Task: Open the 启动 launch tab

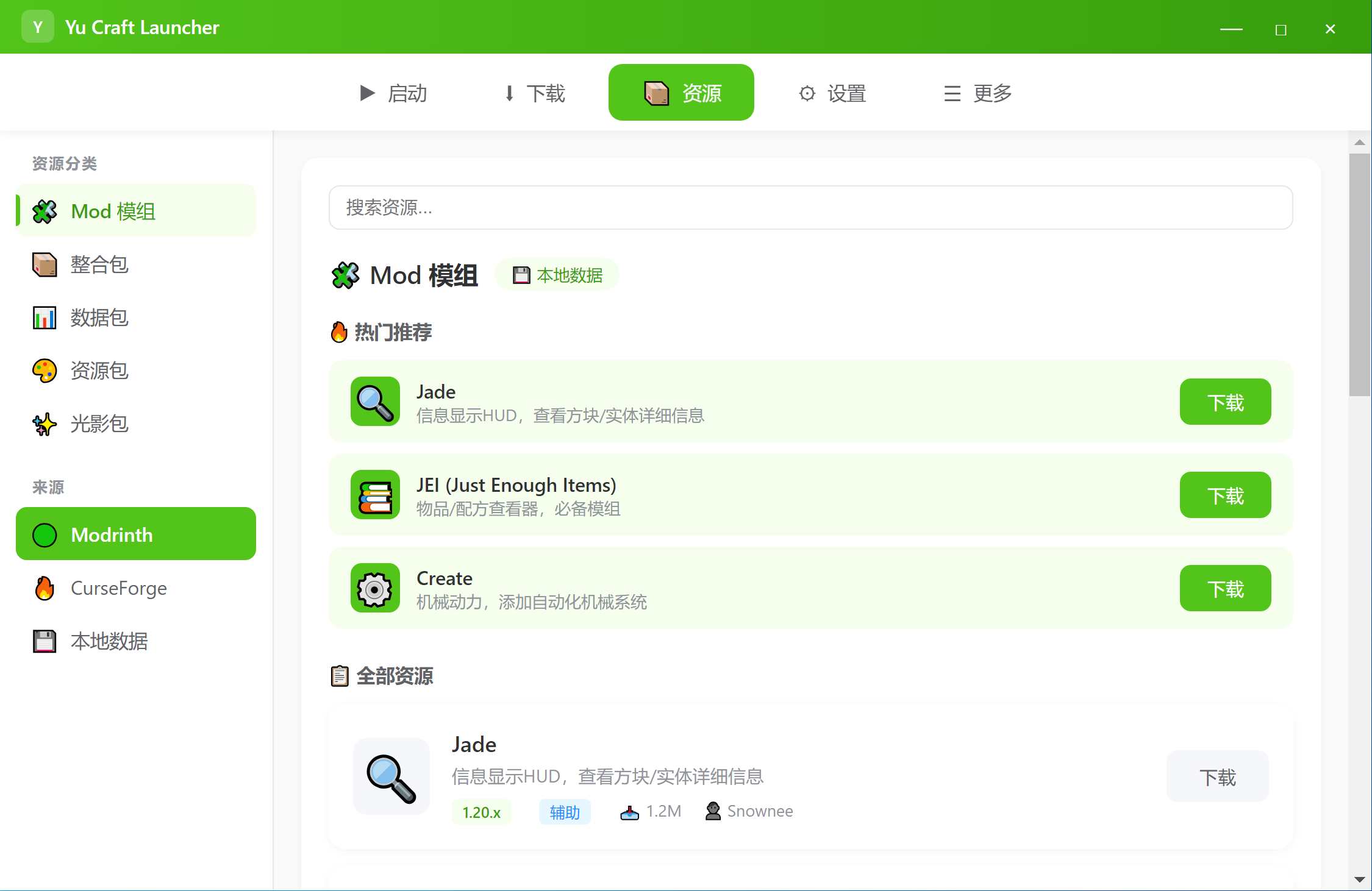Action: point(394,93)
